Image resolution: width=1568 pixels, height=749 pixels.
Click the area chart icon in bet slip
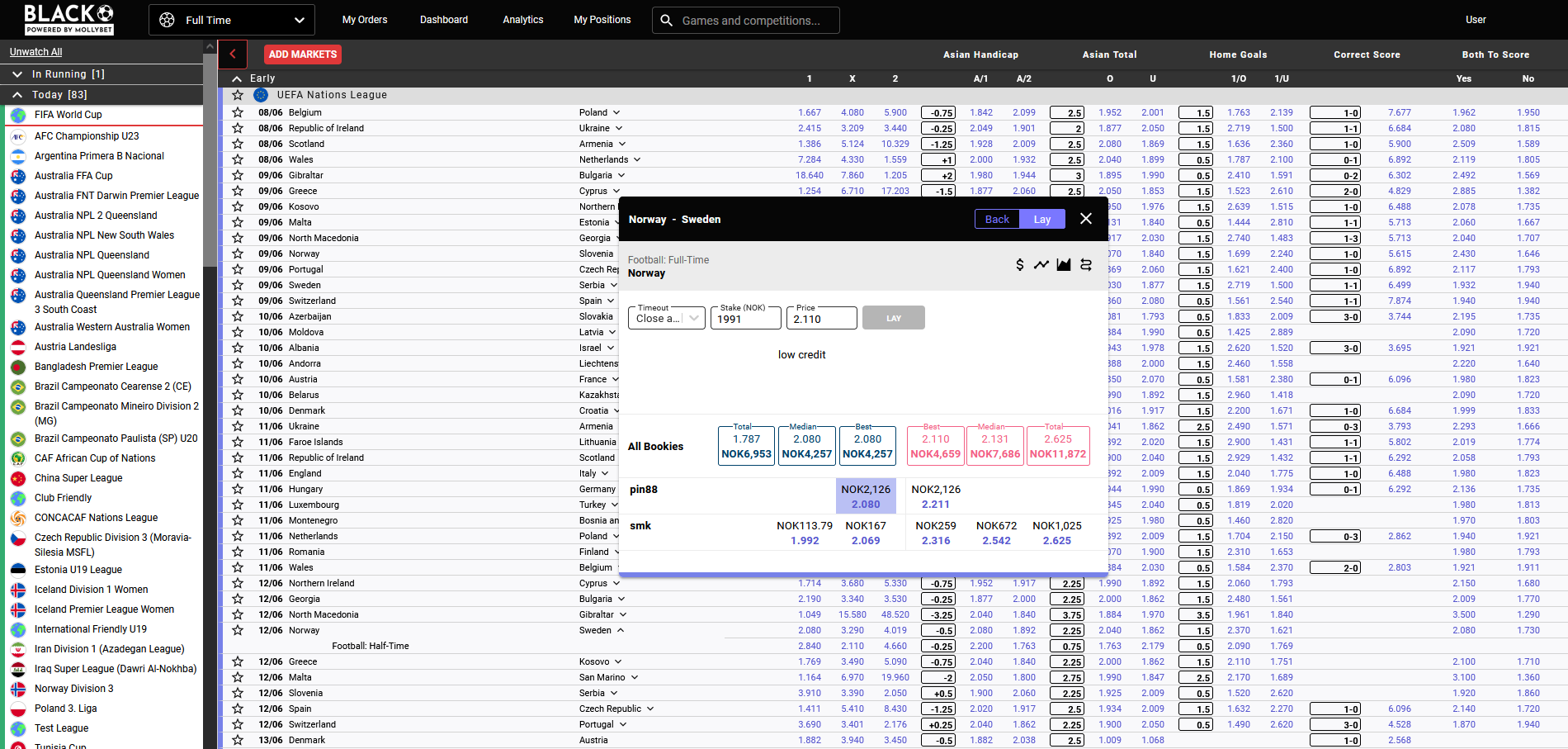pos(1064,265)
